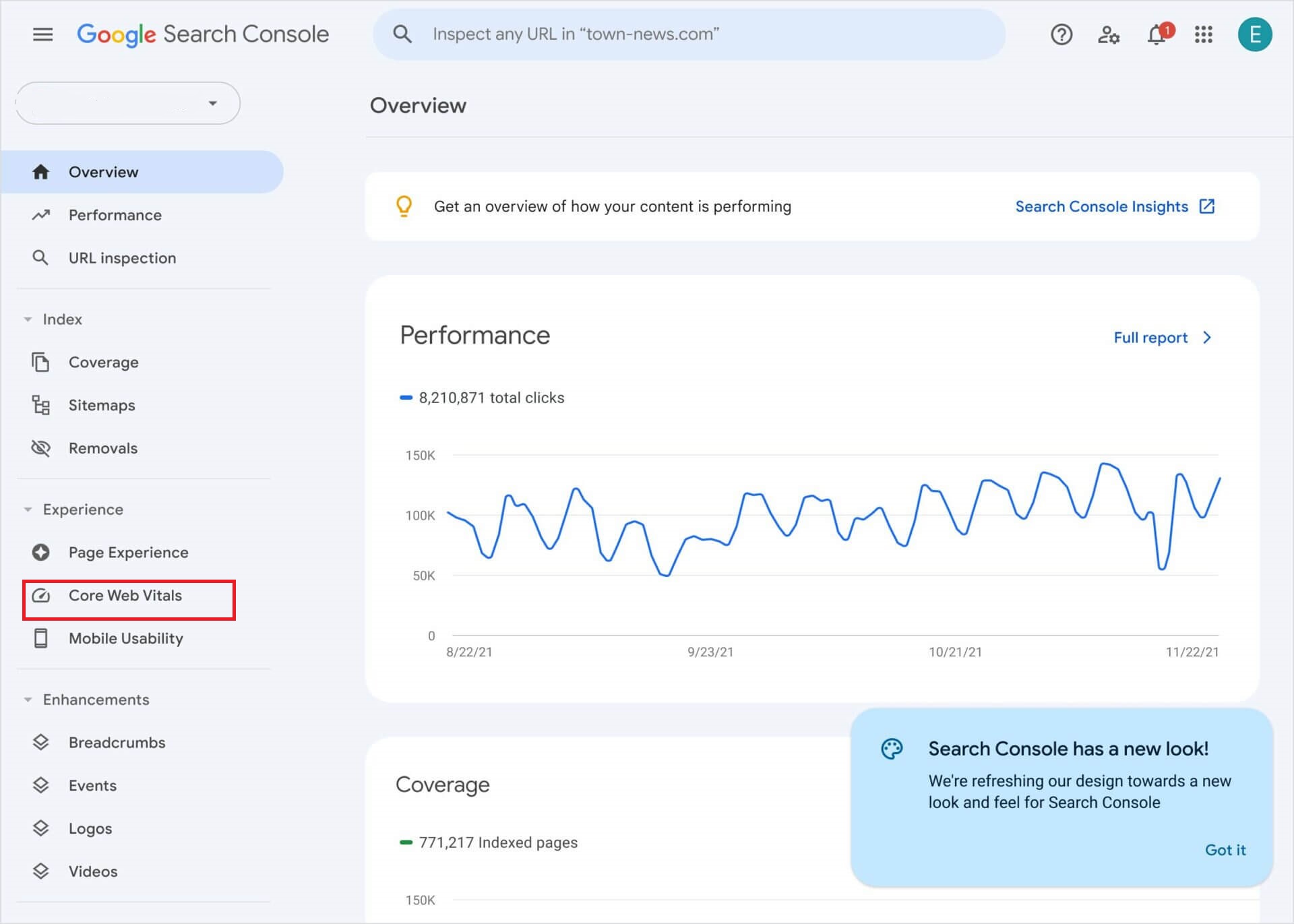Viewport: 1294px width, 924px height.
Task: Open the help question mark icon
Action: (1061, 34)
